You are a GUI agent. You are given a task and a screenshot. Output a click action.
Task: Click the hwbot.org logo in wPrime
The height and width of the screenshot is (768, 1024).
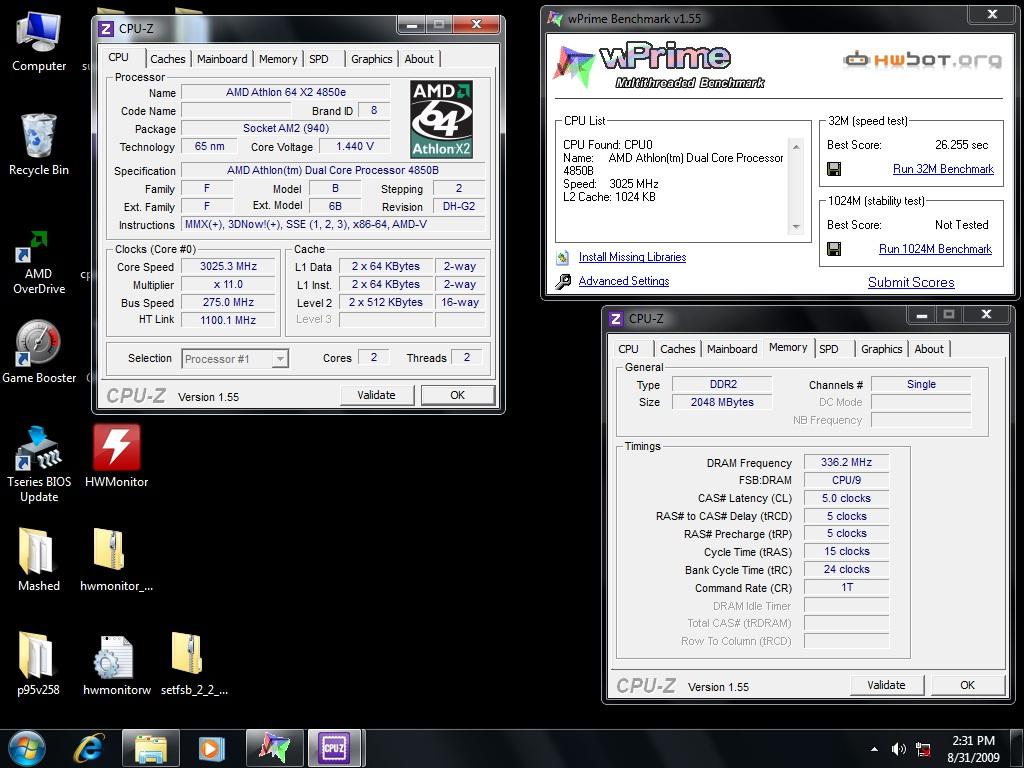tap(921, 60)
